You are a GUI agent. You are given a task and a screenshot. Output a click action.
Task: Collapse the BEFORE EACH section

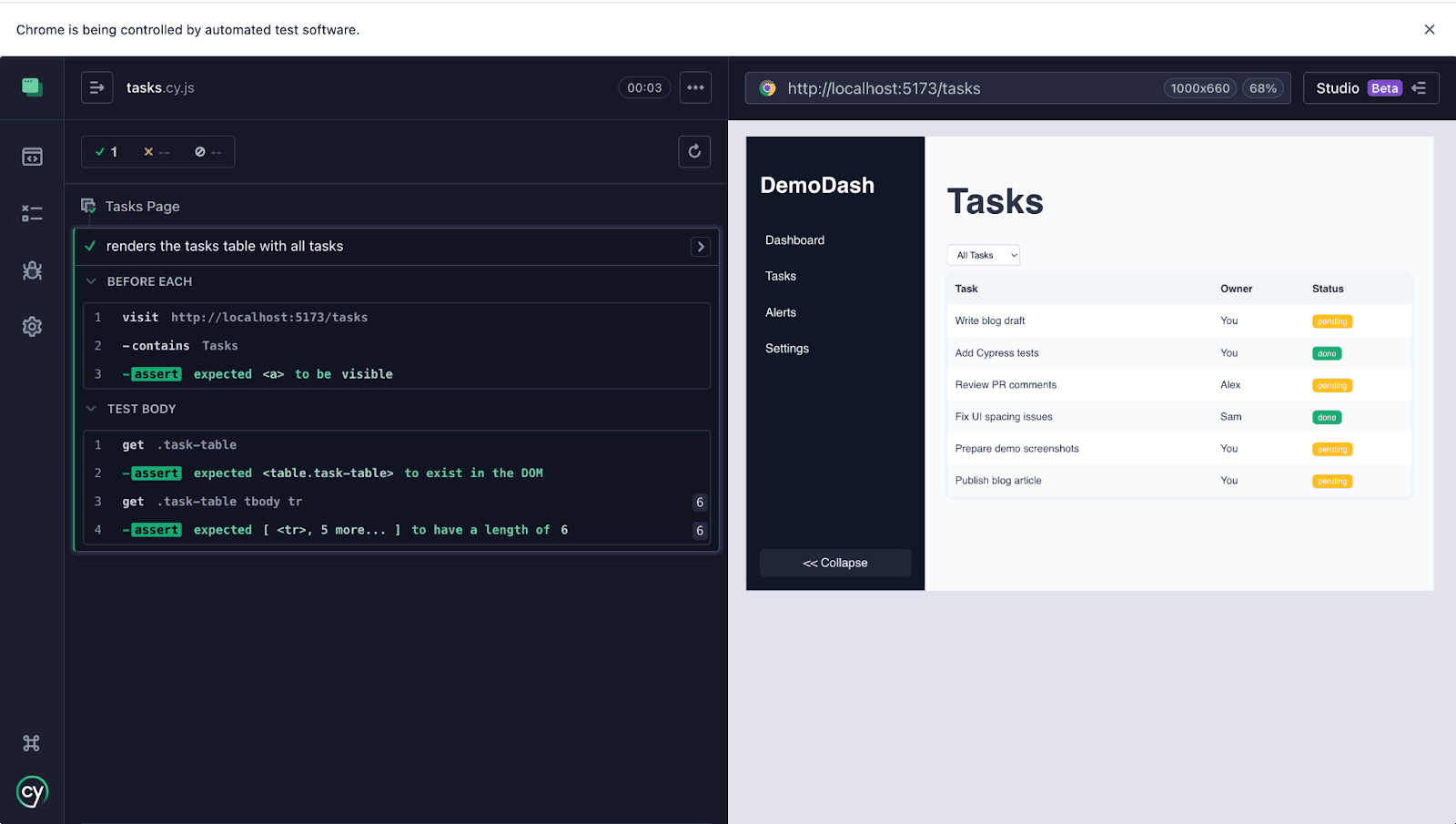91,281
